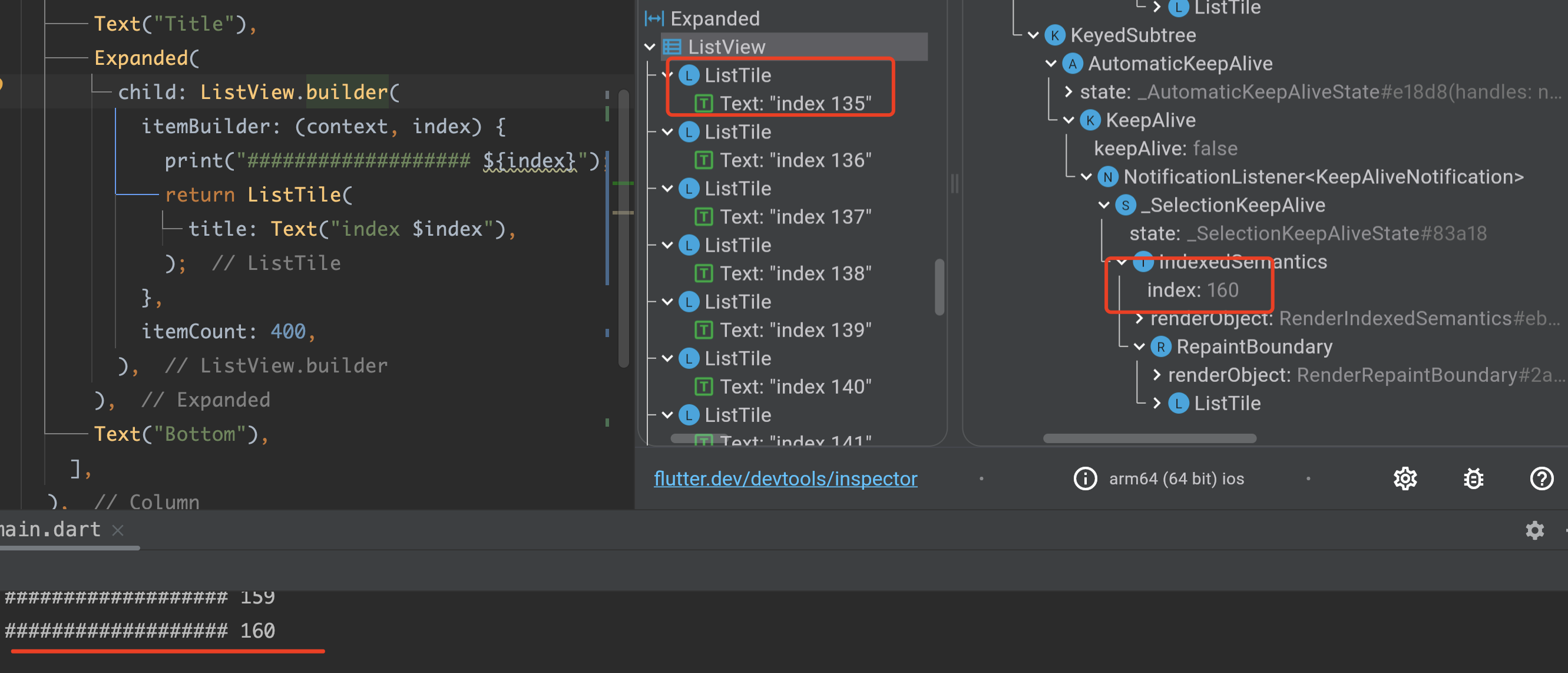Viewport: 1568px width, 673px height.
Task: Click the bug report icon
Action: click(x=1473, y=479)
